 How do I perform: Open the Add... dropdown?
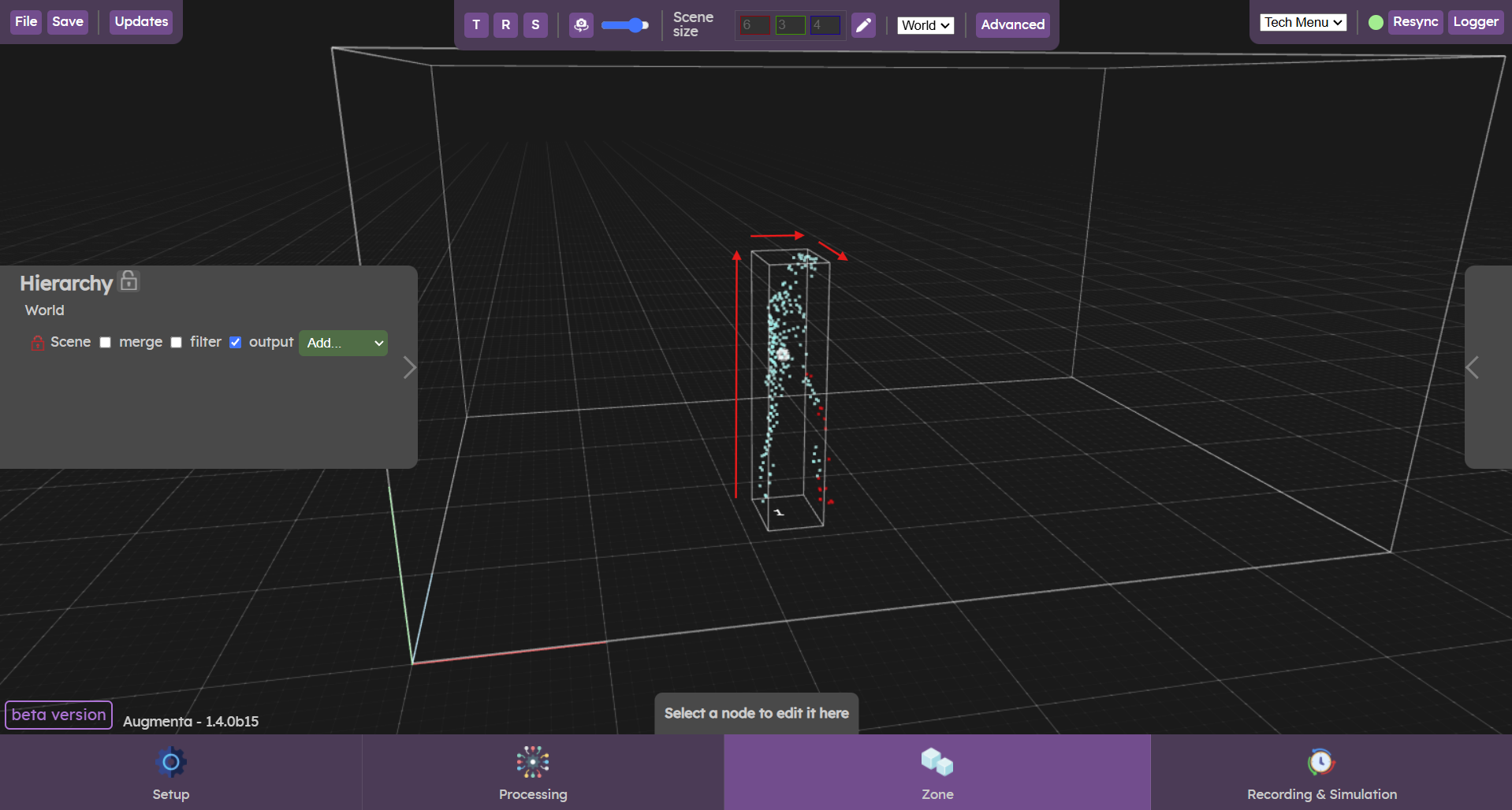343,343
